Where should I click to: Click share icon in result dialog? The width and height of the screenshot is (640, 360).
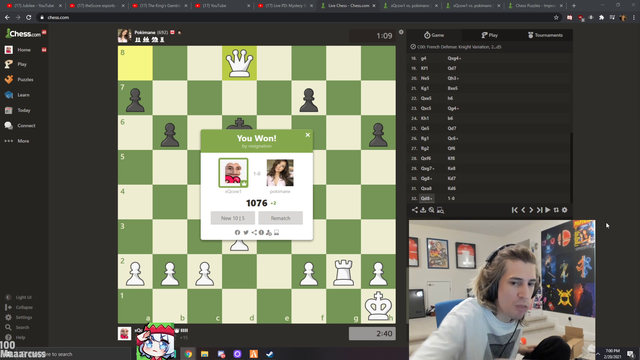tap(254, 232)
